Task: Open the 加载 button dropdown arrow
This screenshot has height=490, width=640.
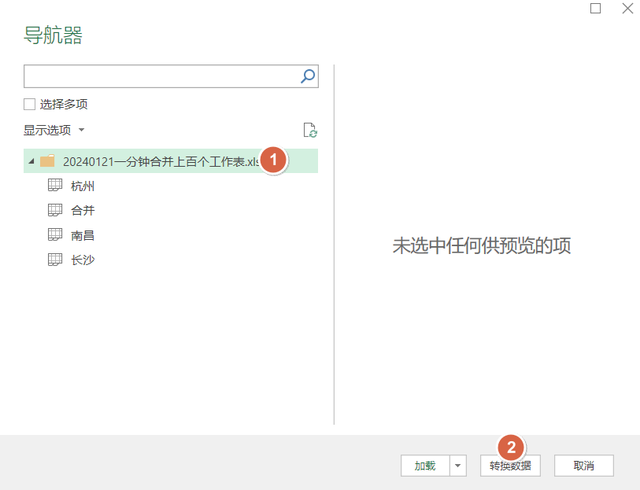Action: pyautogui.click(x=458, y=466)
